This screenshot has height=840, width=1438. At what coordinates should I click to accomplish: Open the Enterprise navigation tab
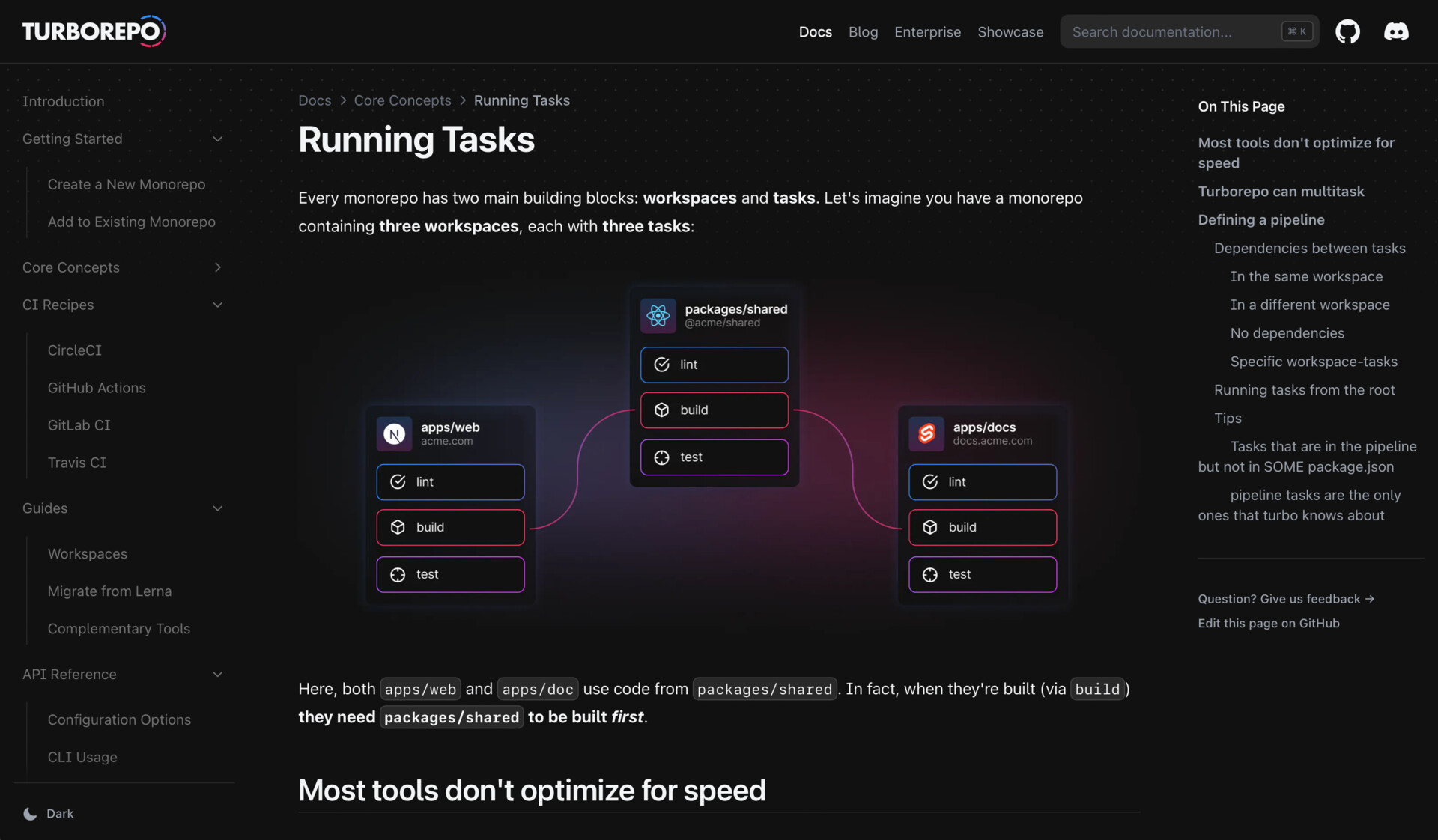click(x=927, y=32)
